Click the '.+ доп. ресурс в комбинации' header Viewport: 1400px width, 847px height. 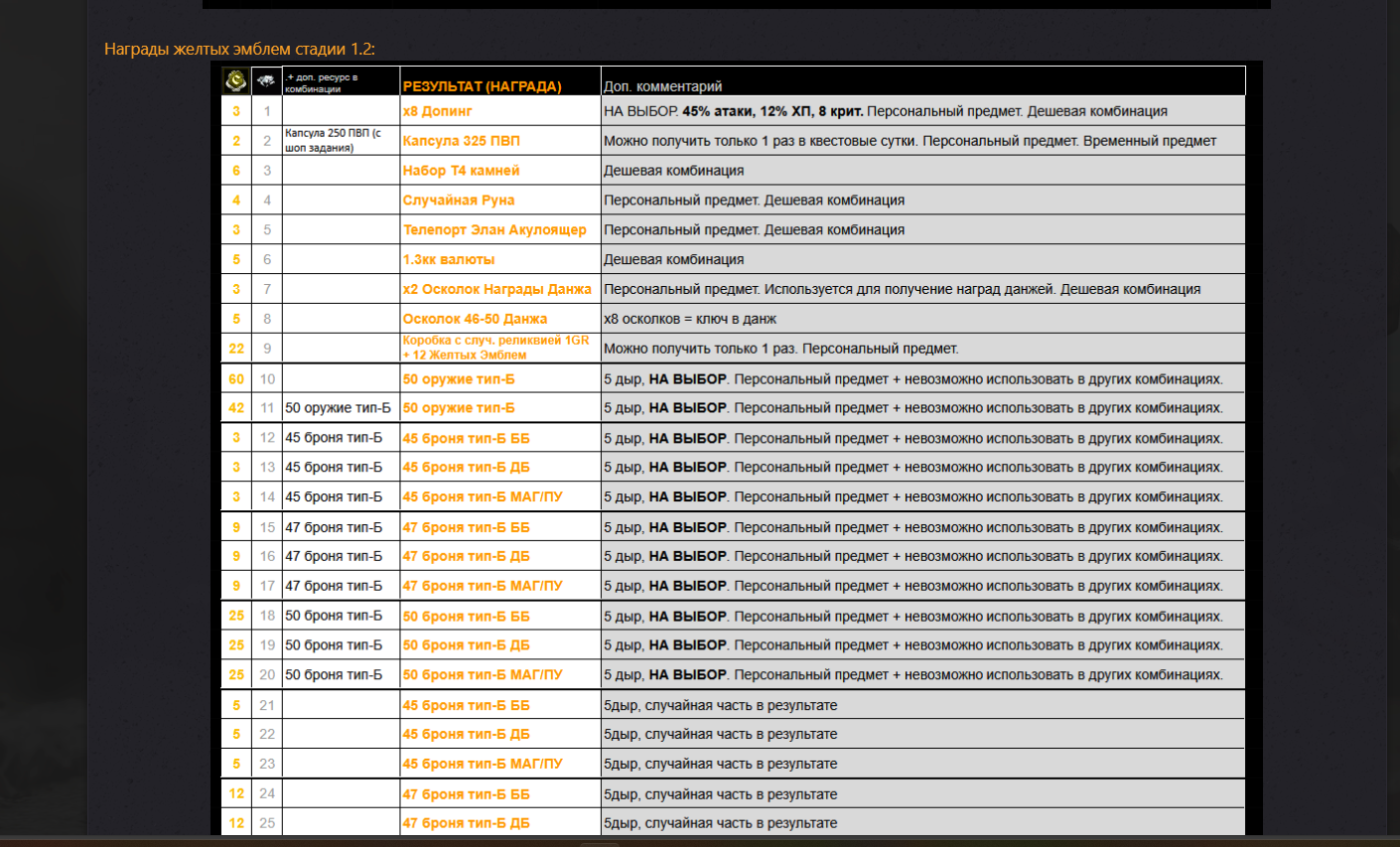pos(321,82)
